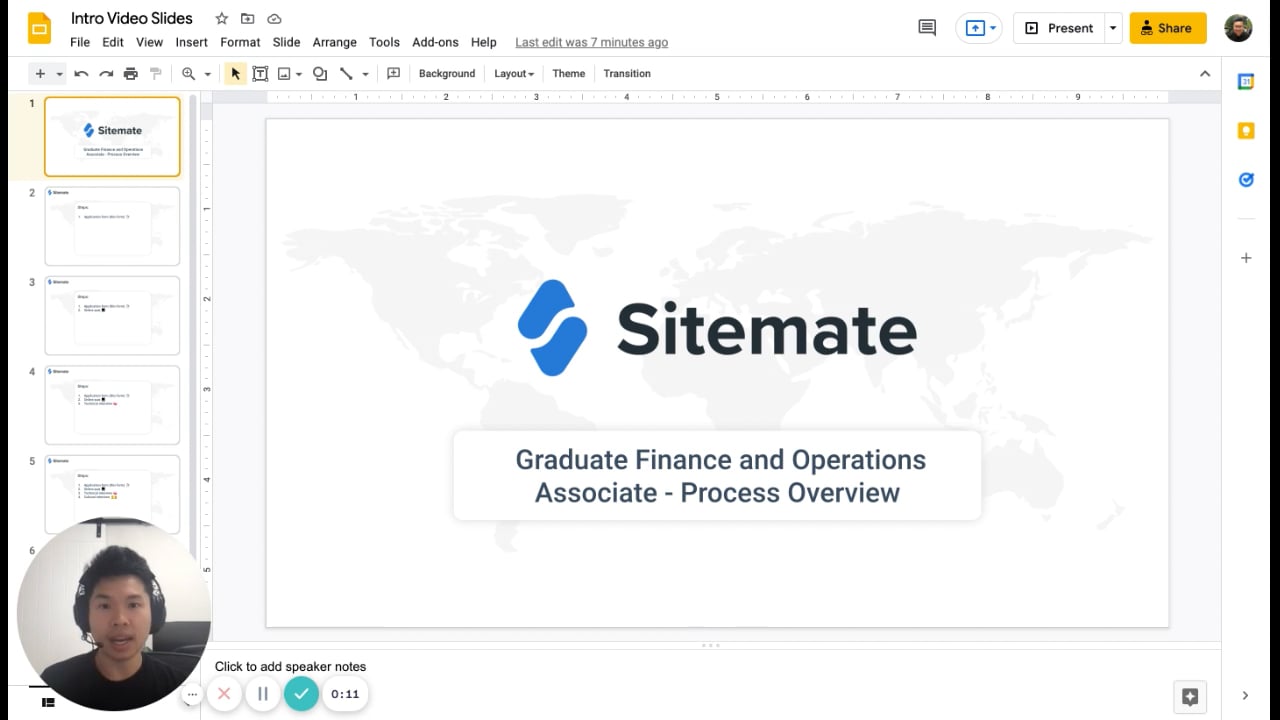
Task: Click the Present button
Action: [x=1059, y=28]
